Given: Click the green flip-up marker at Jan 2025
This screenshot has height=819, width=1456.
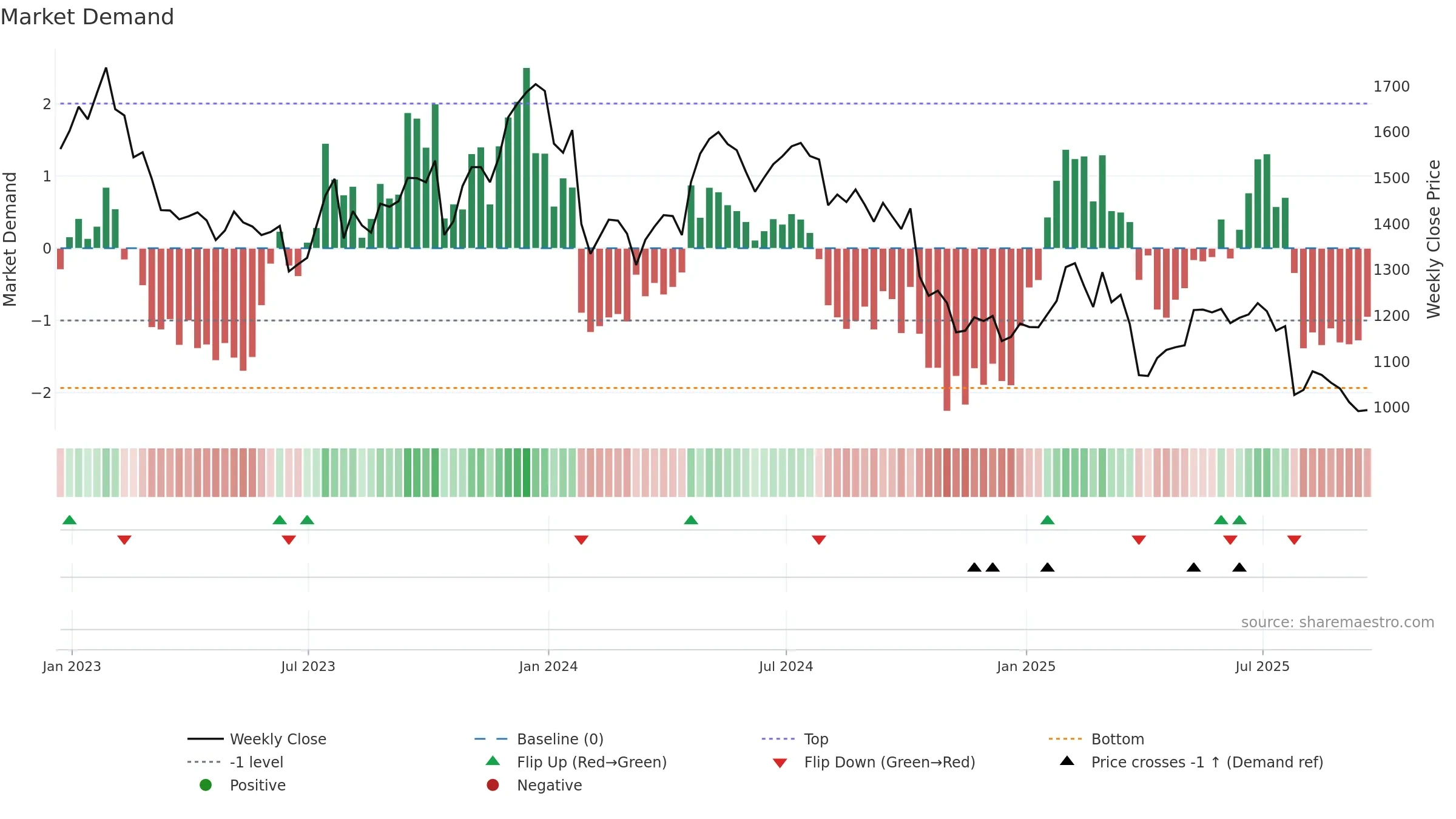Looking at the screenshot, I should [x=1048, y=520].
